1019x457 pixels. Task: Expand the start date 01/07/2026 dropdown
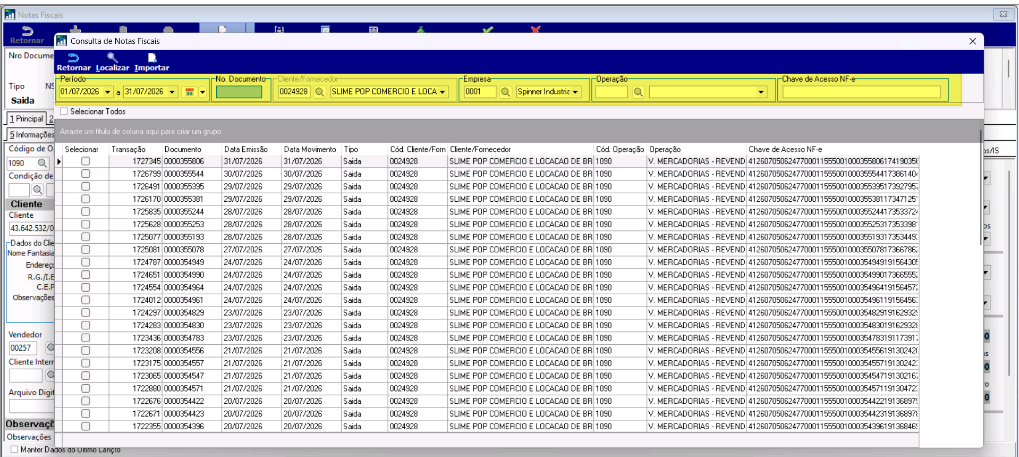pyautogui.click(x=108, y=92)
